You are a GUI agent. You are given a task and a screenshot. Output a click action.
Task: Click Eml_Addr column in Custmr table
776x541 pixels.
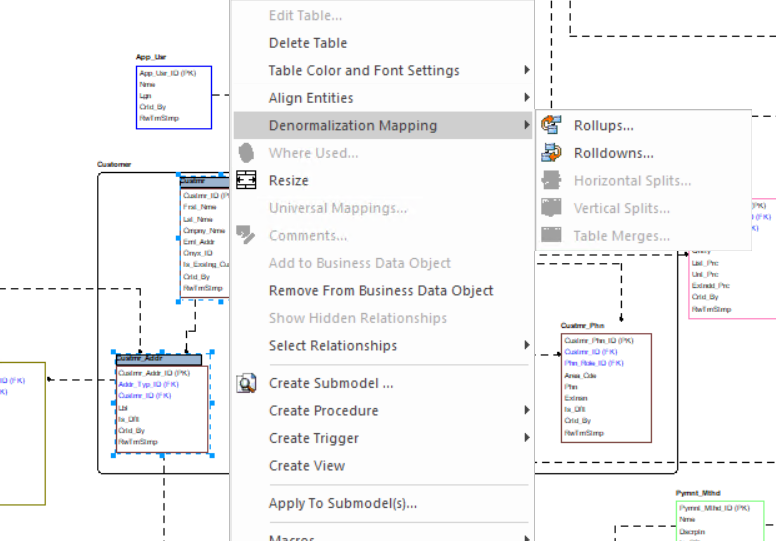click(198, 242)
